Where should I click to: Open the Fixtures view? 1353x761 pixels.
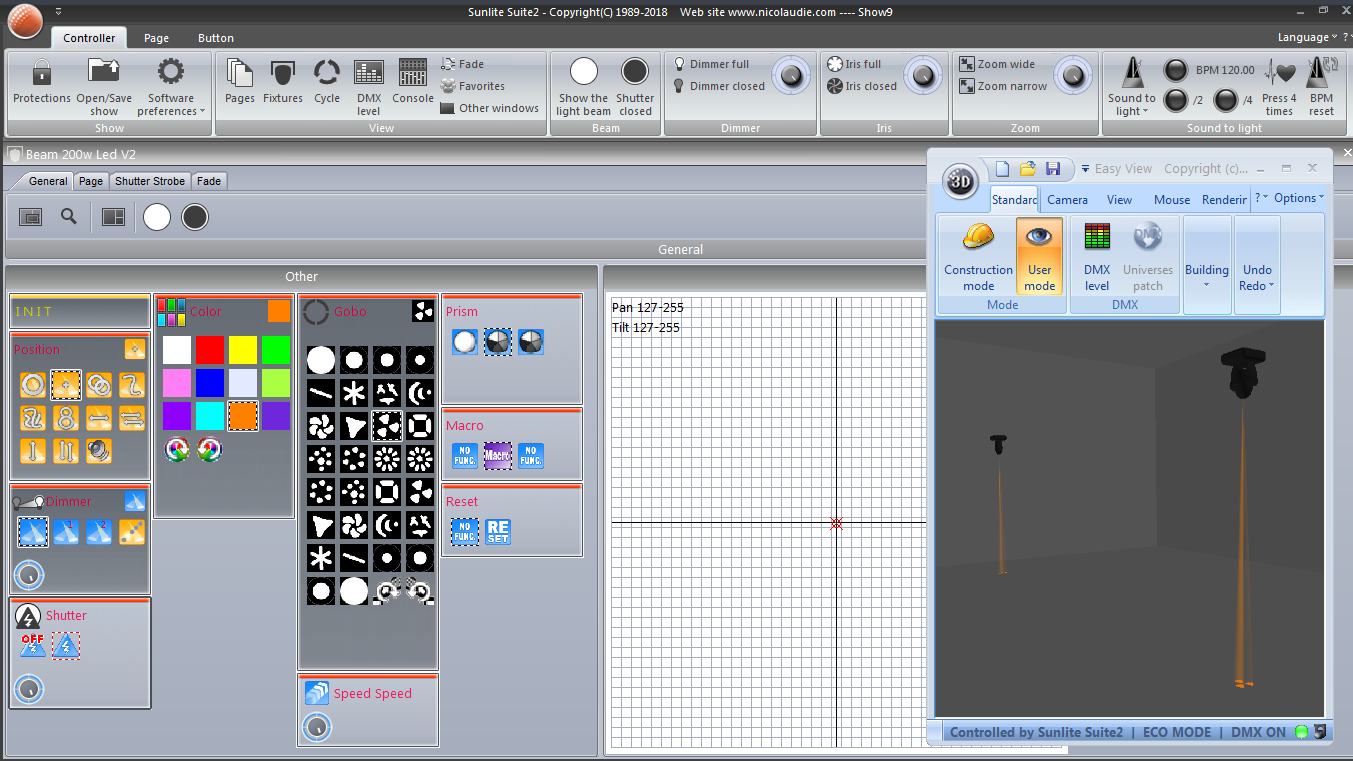(283, 82)
